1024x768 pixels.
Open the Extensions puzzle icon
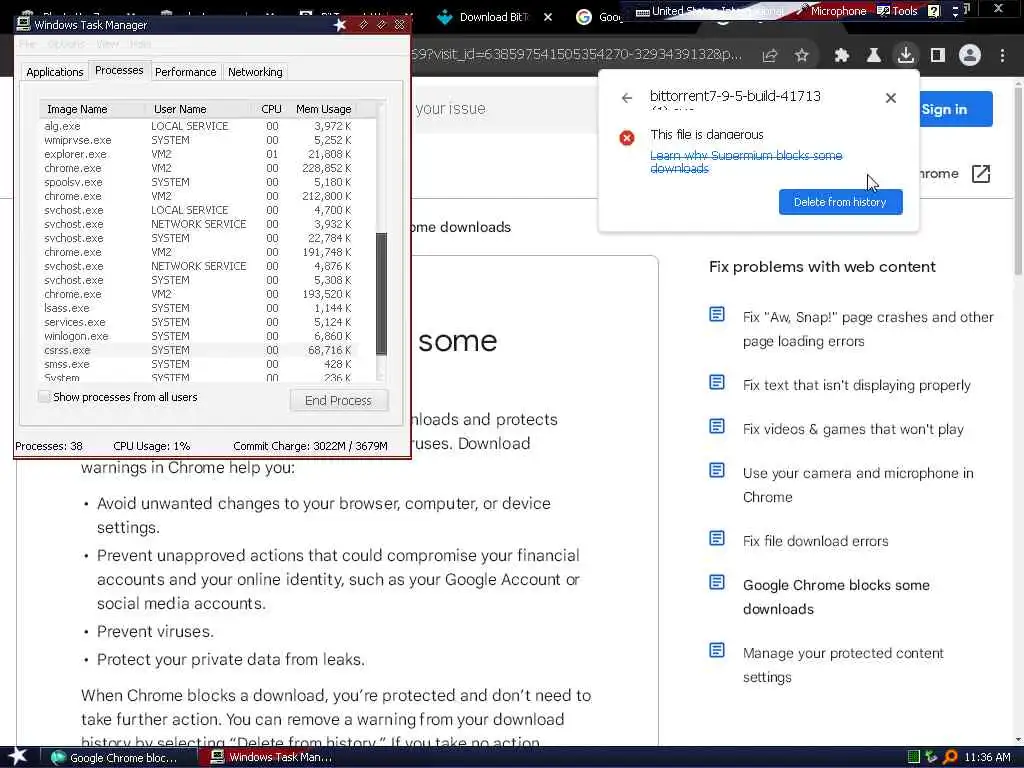click(842, 56)
